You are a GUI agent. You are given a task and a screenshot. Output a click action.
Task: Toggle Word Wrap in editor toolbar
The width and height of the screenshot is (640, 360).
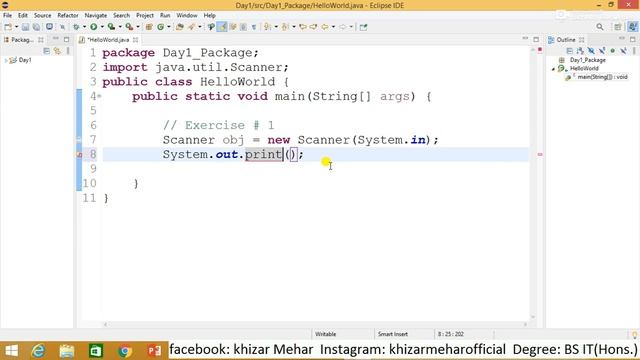(x=233, y=27)
